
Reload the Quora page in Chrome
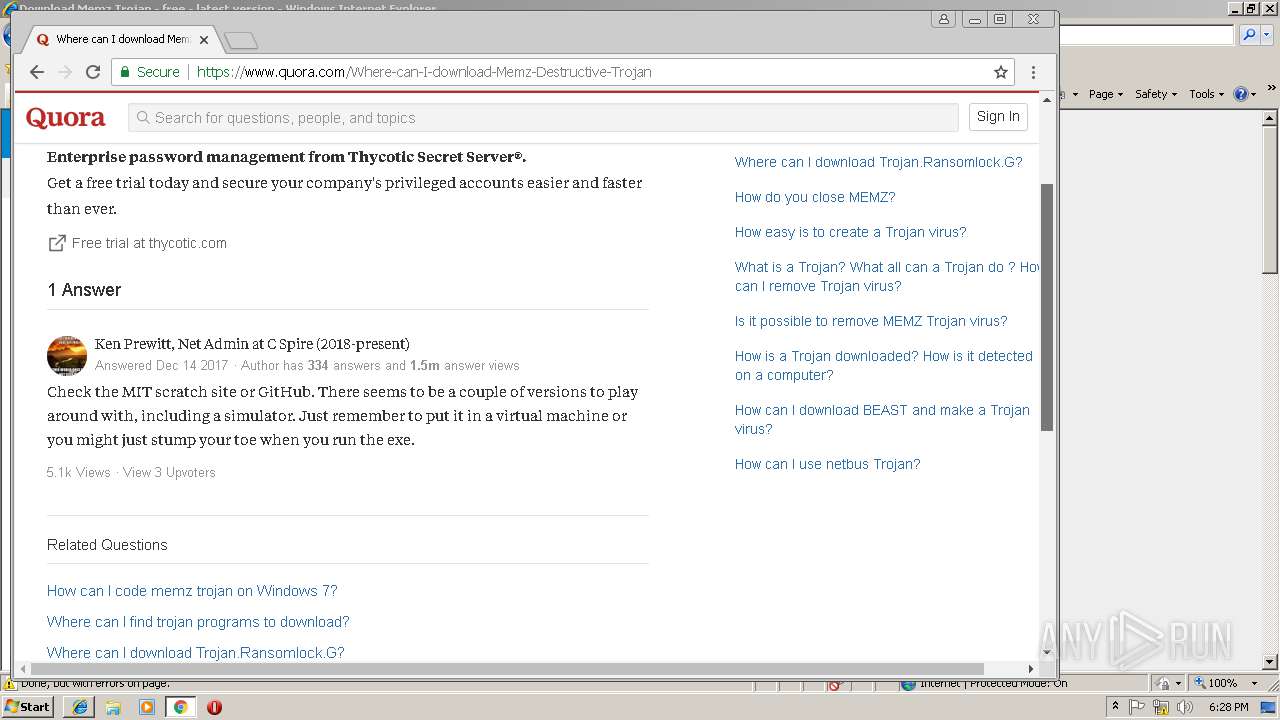pyautogui.click(x=93, y=72)
